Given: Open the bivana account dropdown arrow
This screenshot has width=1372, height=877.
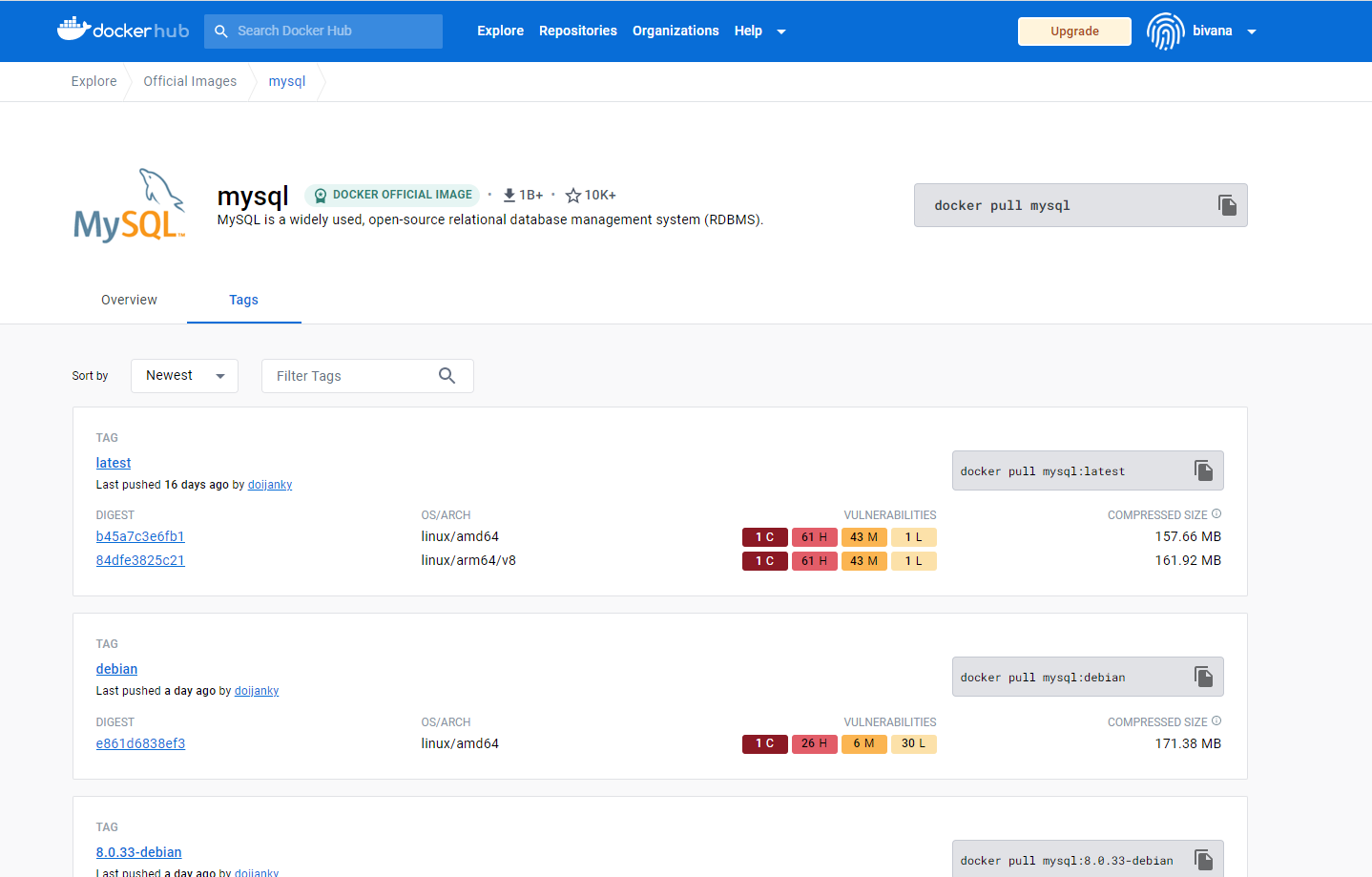Looking at the screenshot, I should click(1252, 31).
